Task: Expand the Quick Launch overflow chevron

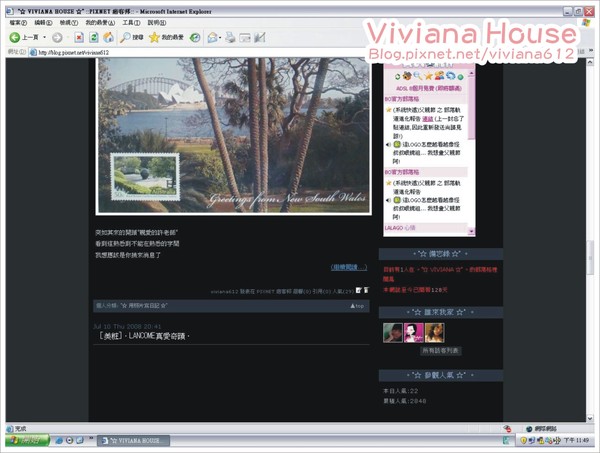Action: [91, 438]
